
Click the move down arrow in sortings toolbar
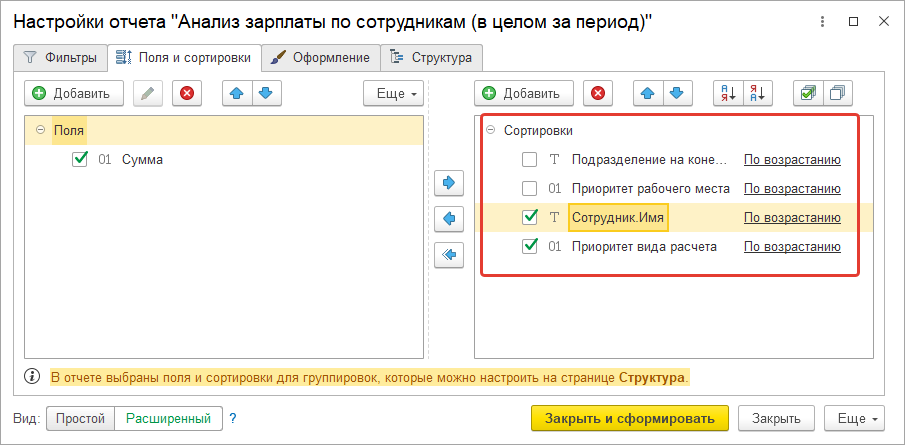tap(675, 93)
